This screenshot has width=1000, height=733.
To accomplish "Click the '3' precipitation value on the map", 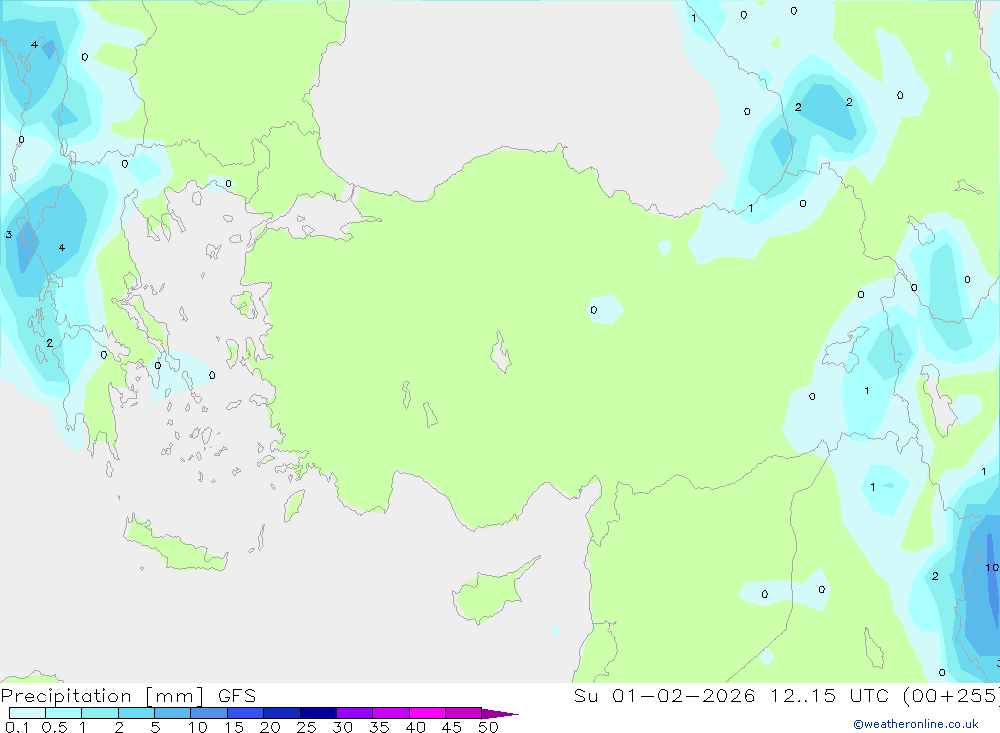I will click(8, 235).
